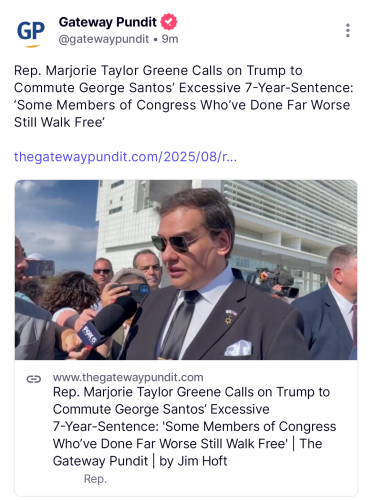Click www.thegatewaypundit.com domain in the card
The image size is (372, 500).
128,377
